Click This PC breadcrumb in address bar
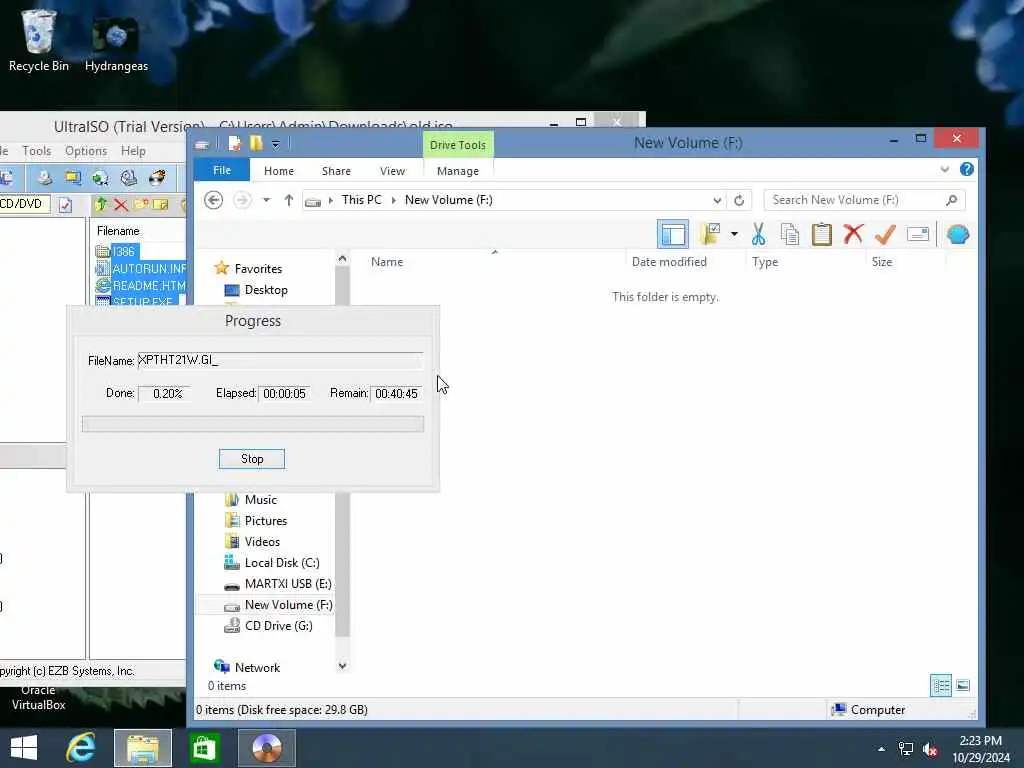Screen dimensions: 1024x768 point(361,200)
